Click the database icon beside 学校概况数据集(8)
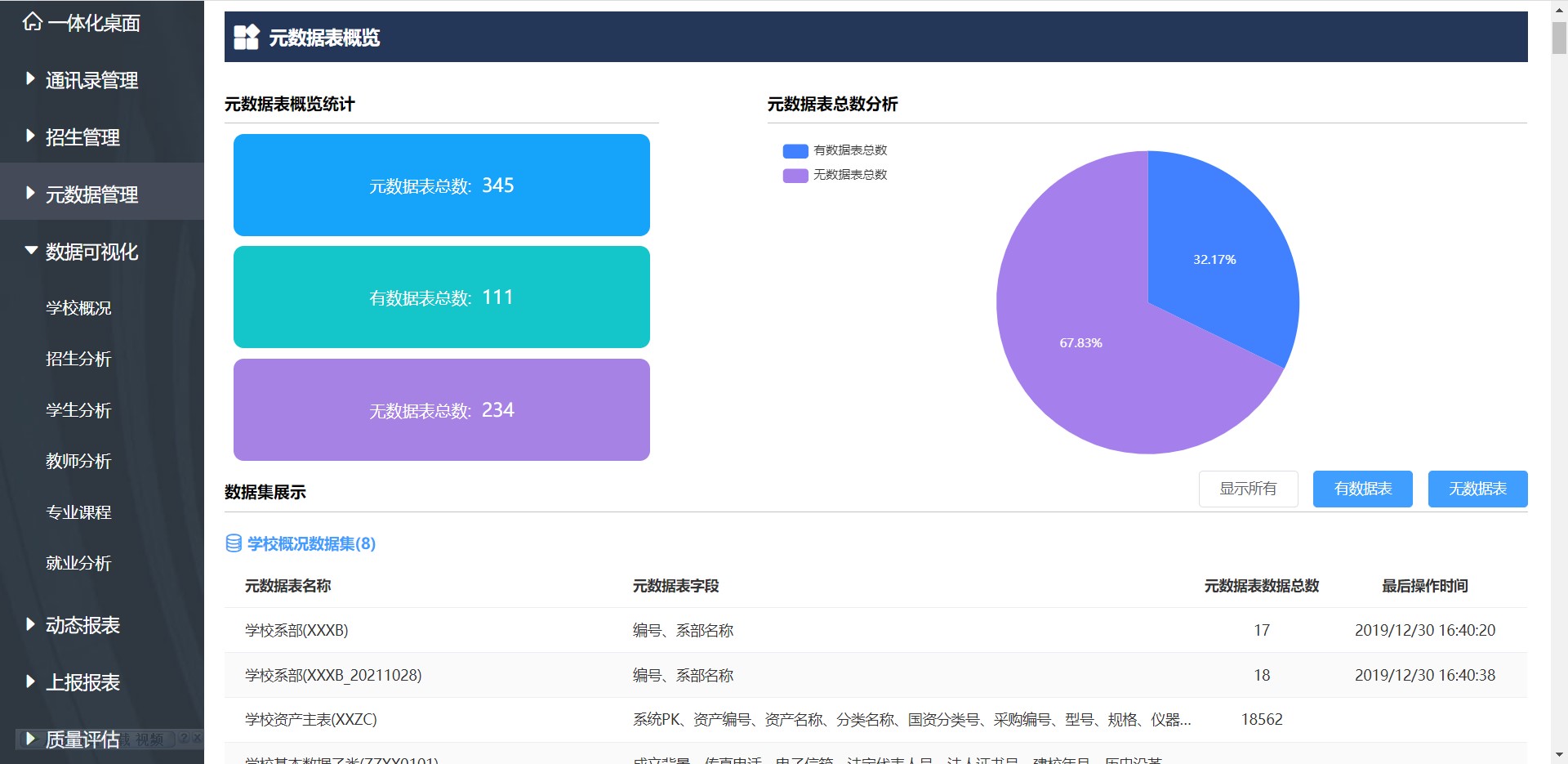The width and height of the screenshot is (1568, 764). [234, 543]
